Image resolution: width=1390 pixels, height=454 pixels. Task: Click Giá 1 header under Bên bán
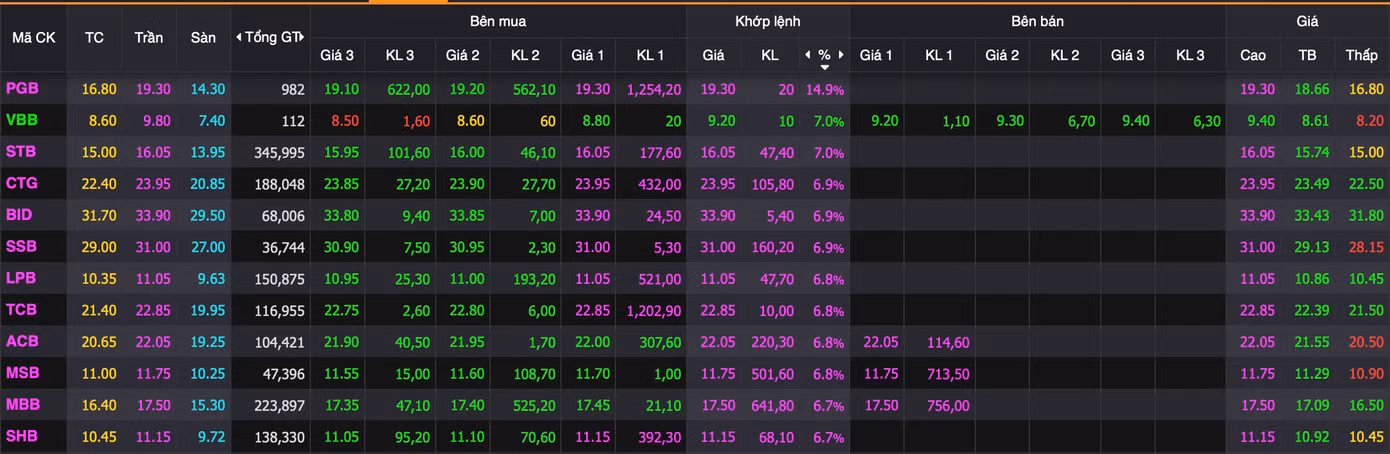tap(876, 55)
